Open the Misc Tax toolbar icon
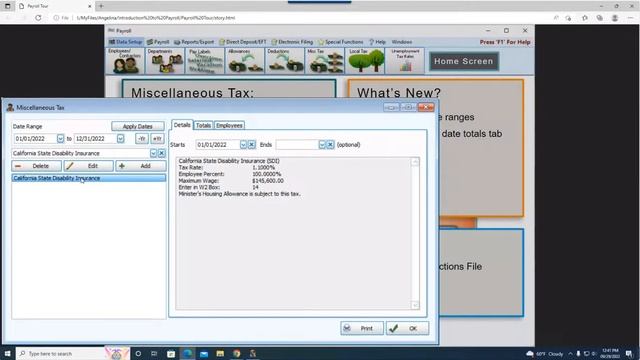Image resolution: width=640 pixels, height=360 pixels. coord(324,61)
